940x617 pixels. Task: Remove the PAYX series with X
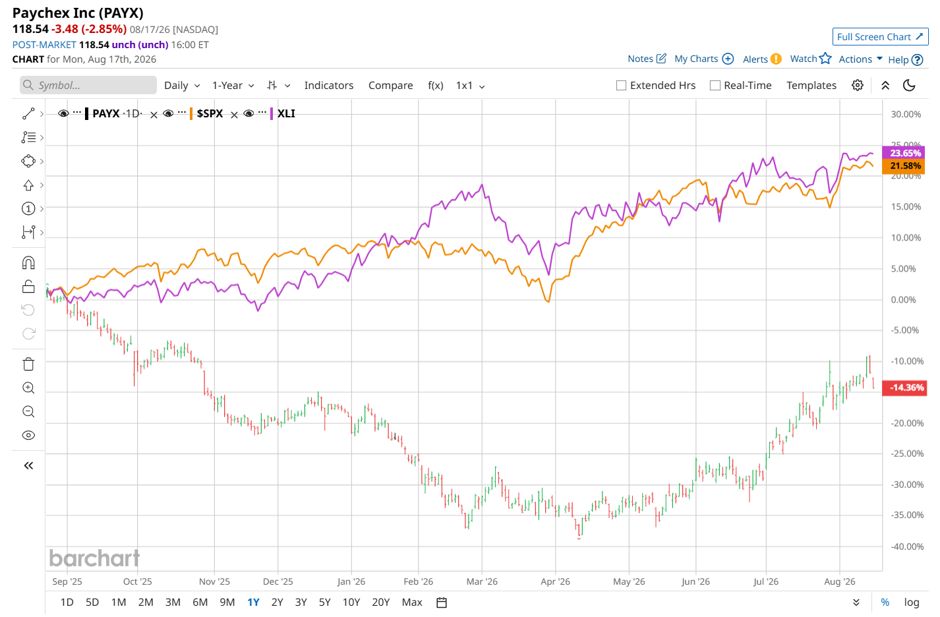(x=153, y=115)
